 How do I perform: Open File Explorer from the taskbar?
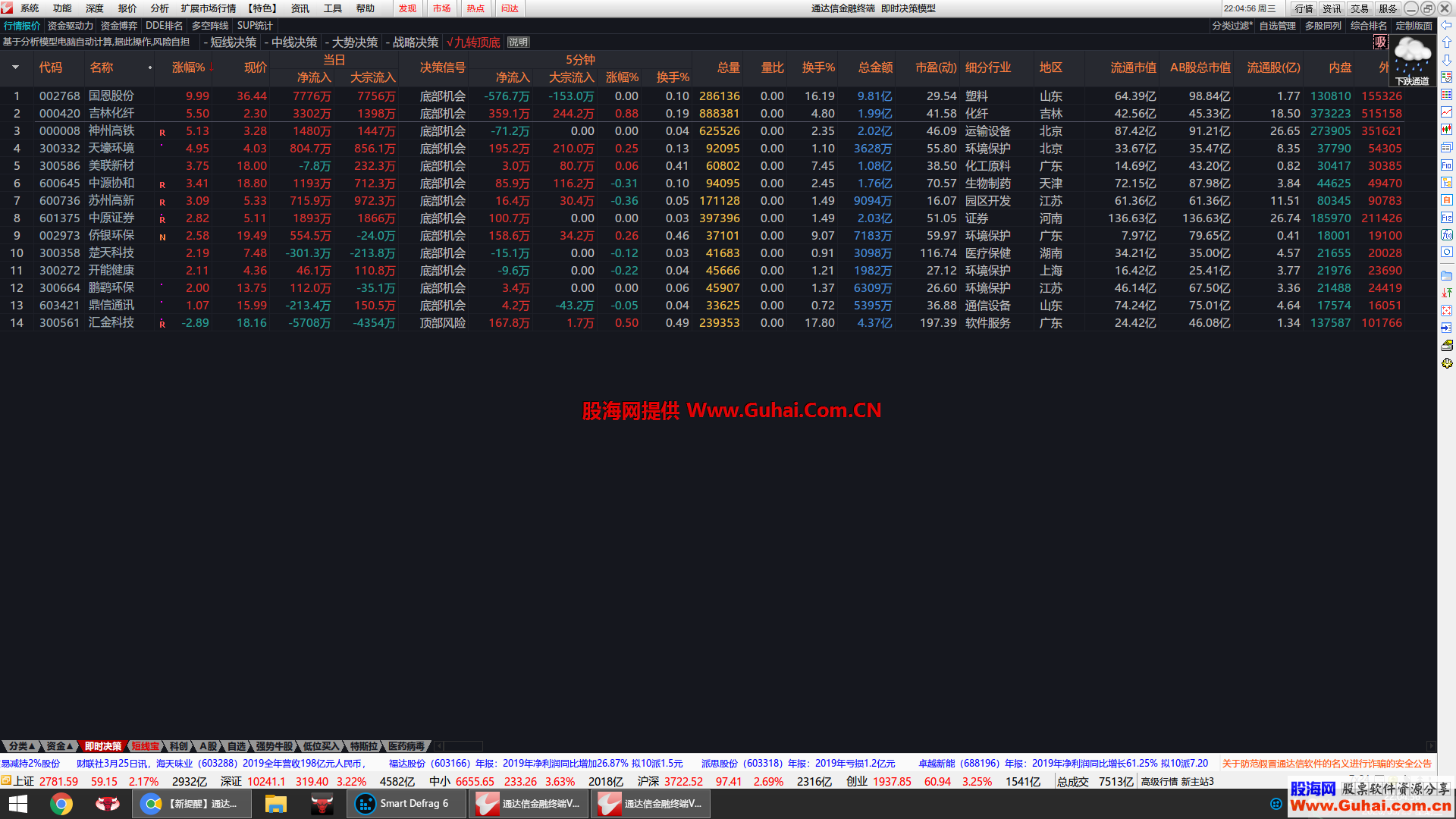pyautogui.click(x=275, y=804)
